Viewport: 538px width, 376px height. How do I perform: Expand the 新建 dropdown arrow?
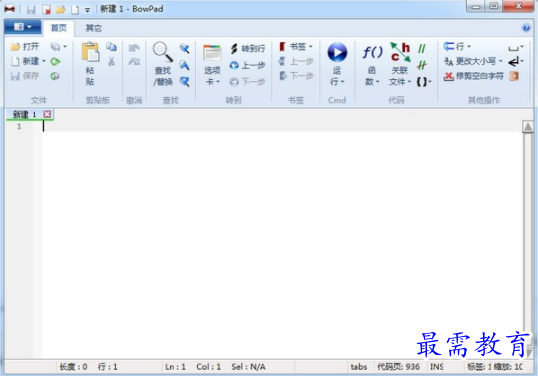coord(44,61)
